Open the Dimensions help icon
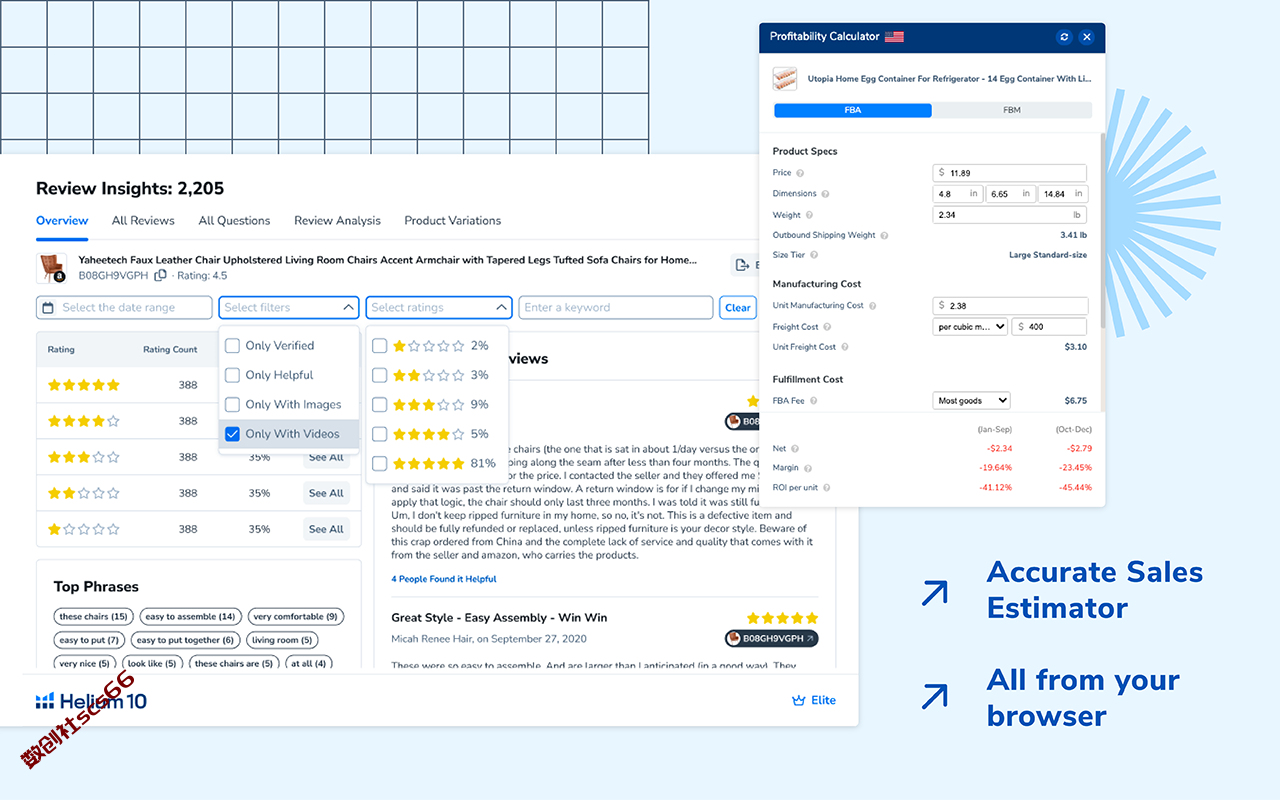 pyautogui.click(x=825, y=194)
